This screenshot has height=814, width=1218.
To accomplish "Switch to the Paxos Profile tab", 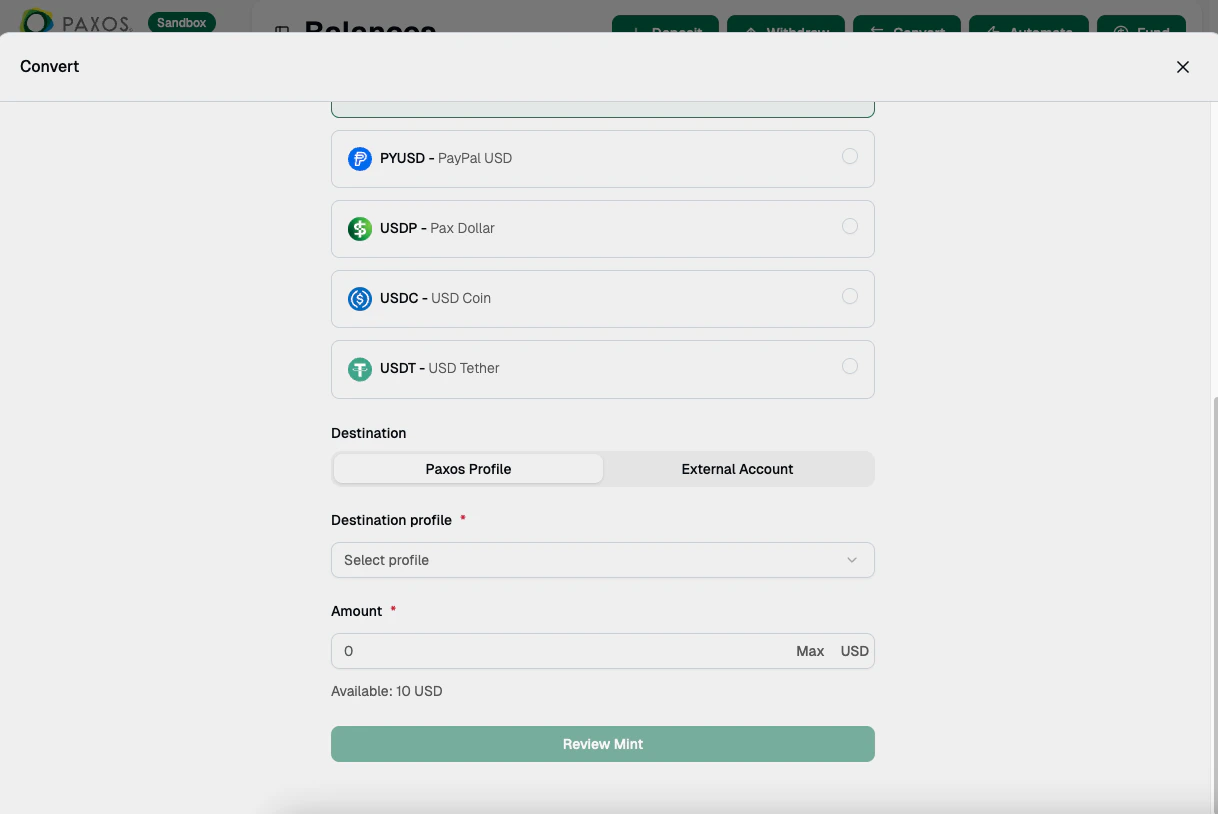I will pos(468,468).
